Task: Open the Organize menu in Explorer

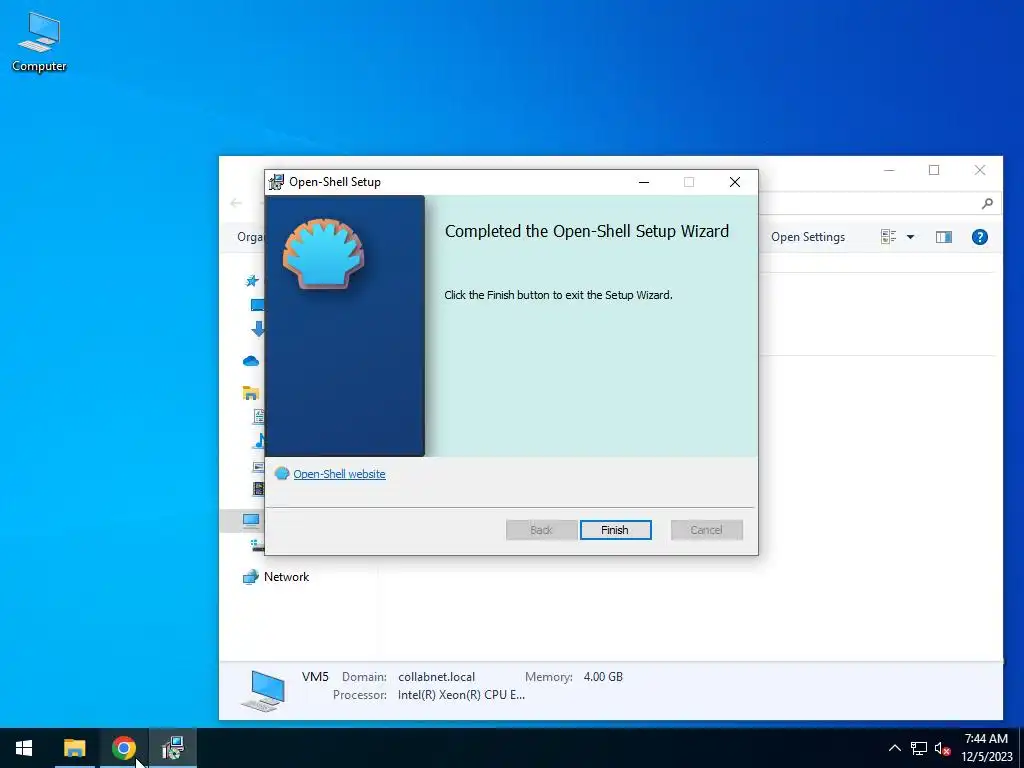Action: (250, 237)
